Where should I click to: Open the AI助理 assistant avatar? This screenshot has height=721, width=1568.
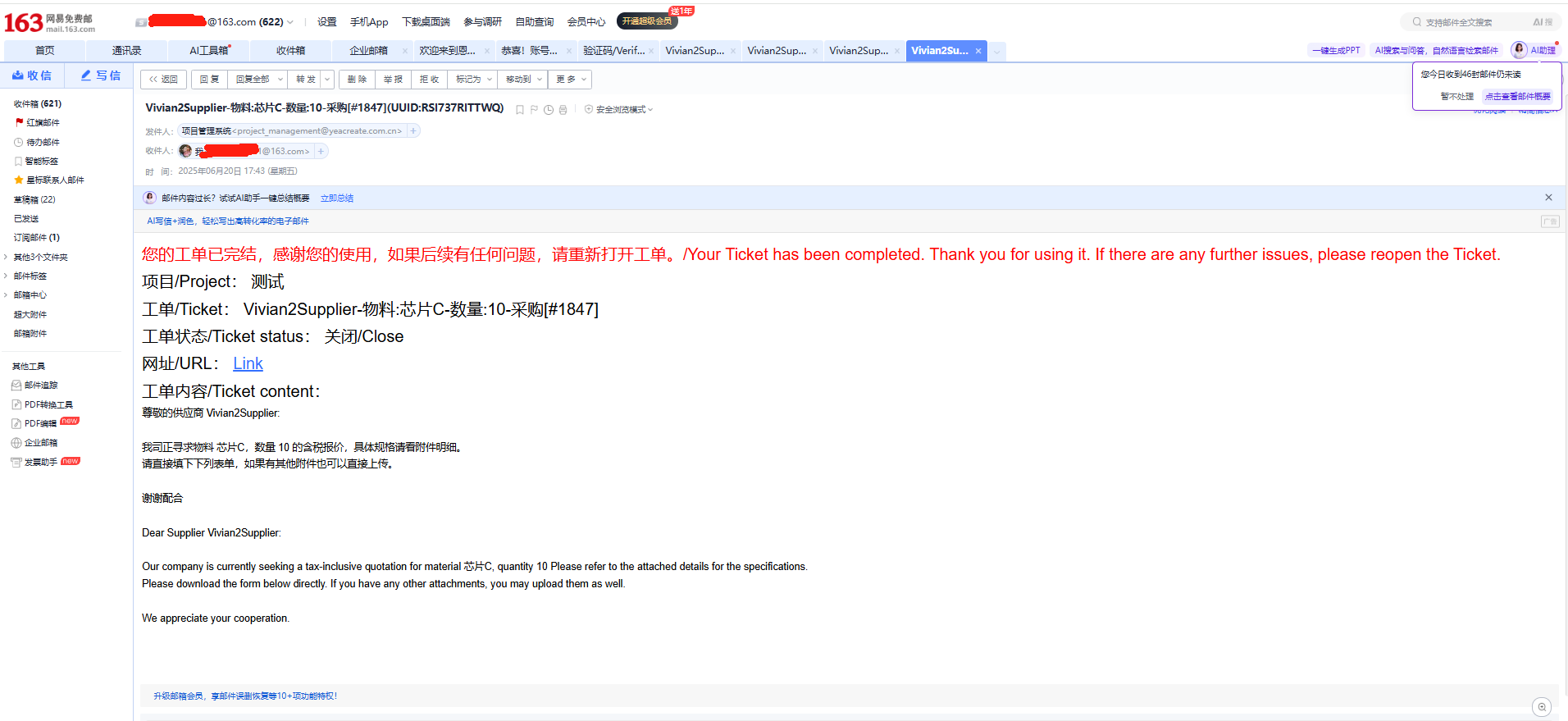pos(1519,50)
